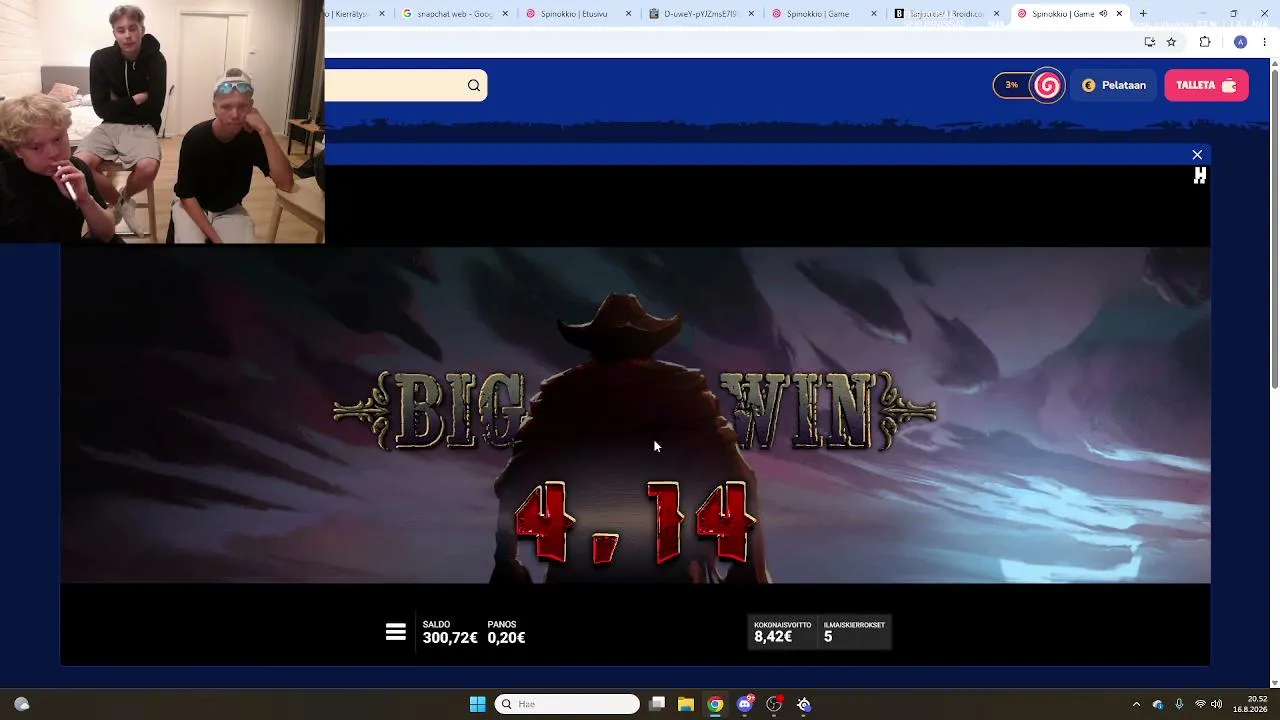Click the search magnifier icon

pyautogui.click(x=474, y=86)
